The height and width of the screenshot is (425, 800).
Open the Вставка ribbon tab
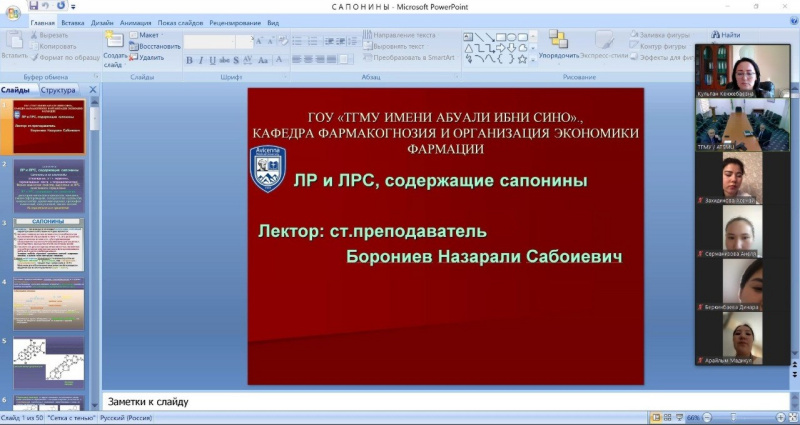pyautogui.click(x=73, y=23)
